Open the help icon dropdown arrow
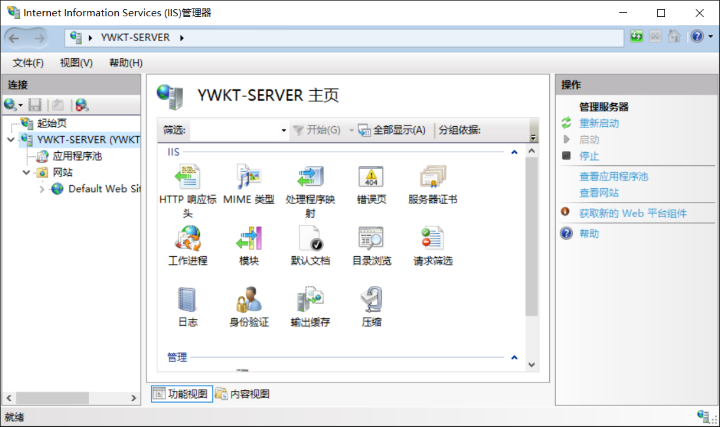This screenshot has width=720, height=427. [711, 36]
